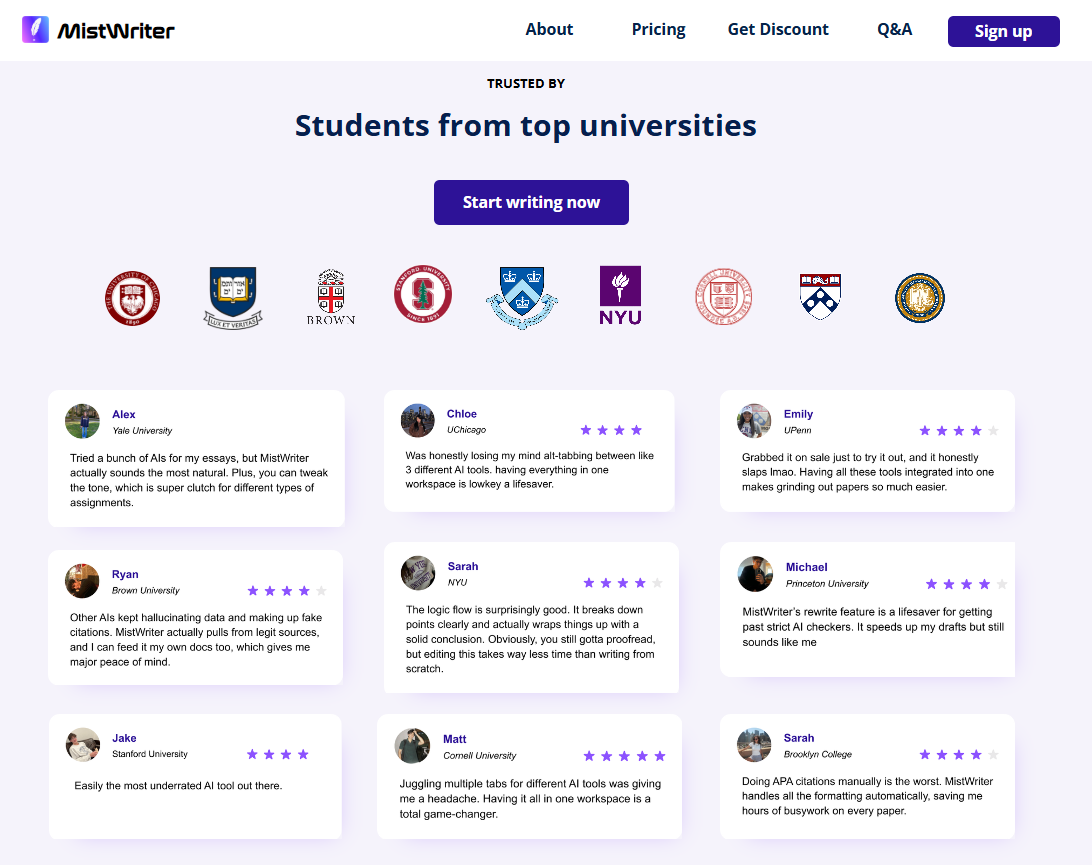The image size is (1092, 865).
Task: Click the NYU purple torch logo
Action: 620,295
